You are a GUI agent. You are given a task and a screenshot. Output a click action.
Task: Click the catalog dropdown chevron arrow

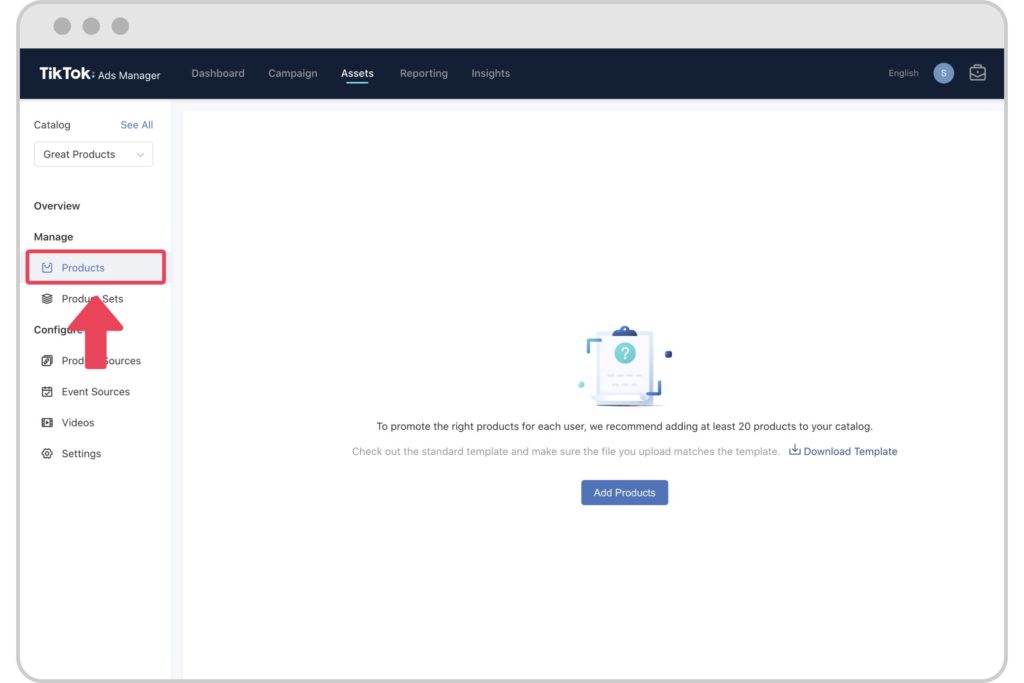coord(140,155)
